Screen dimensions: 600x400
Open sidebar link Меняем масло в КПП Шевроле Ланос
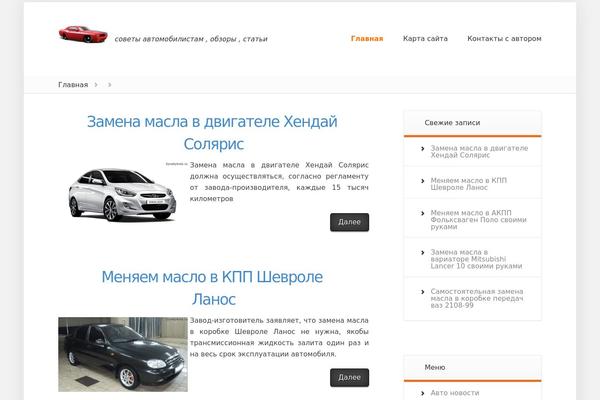(x=468, y=184)
